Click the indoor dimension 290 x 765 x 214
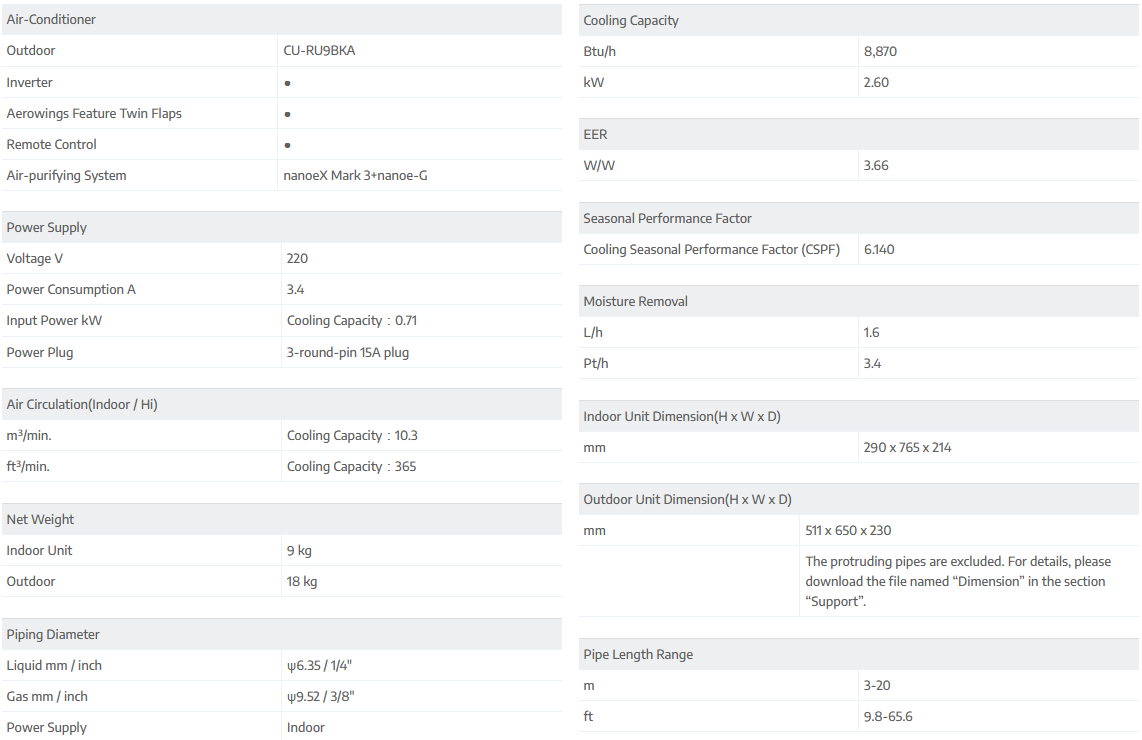 point(907,448)
